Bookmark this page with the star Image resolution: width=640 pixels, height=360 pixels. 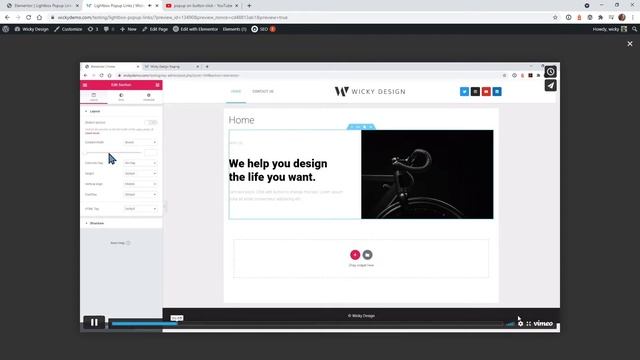click(x=555, y=18)
